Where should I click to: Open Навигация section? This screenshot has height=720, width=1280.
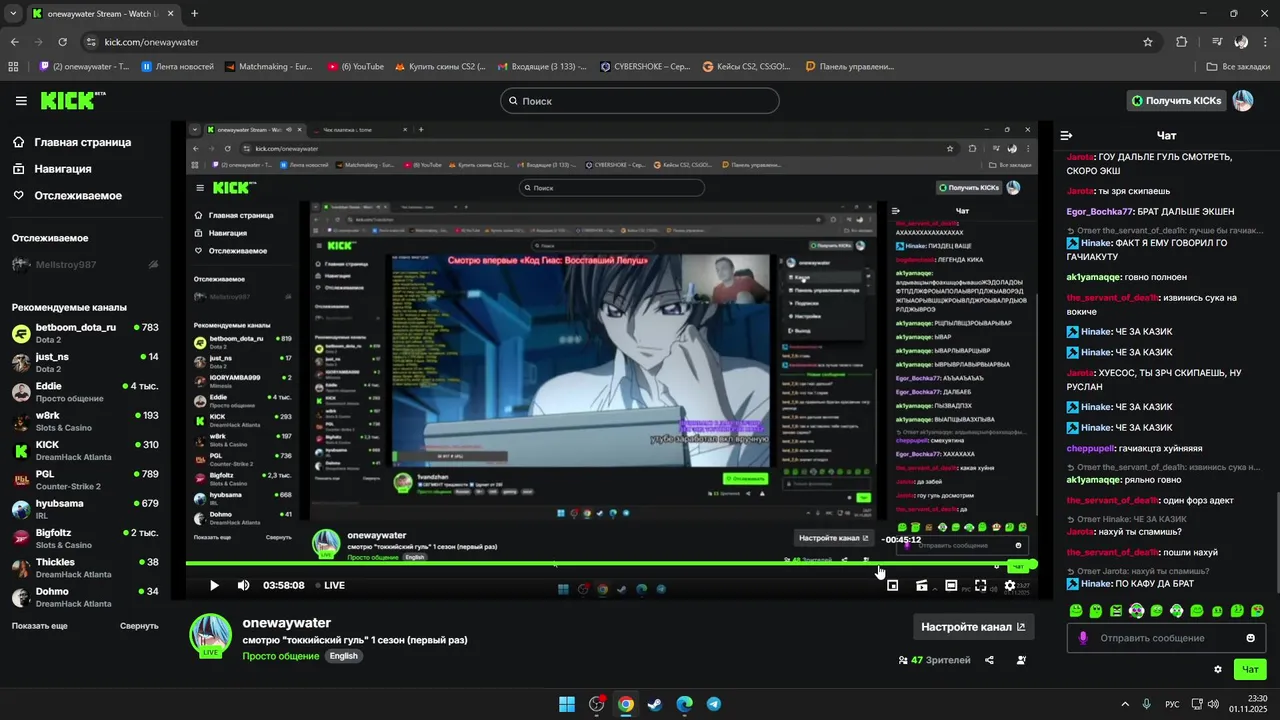[x=52, y=169]
